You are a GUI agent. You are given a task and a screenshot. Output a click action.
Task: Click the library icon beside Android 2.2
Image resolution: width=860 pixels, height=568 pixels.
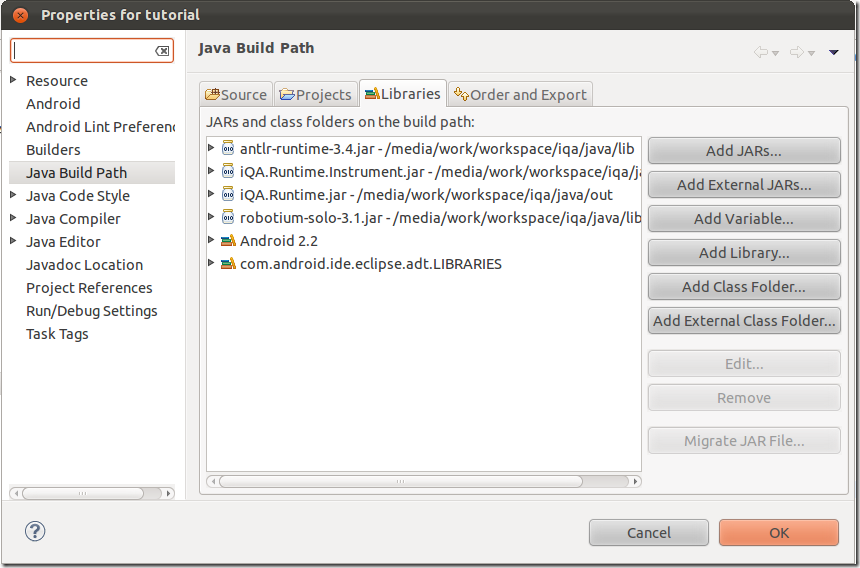click(228, 241)
